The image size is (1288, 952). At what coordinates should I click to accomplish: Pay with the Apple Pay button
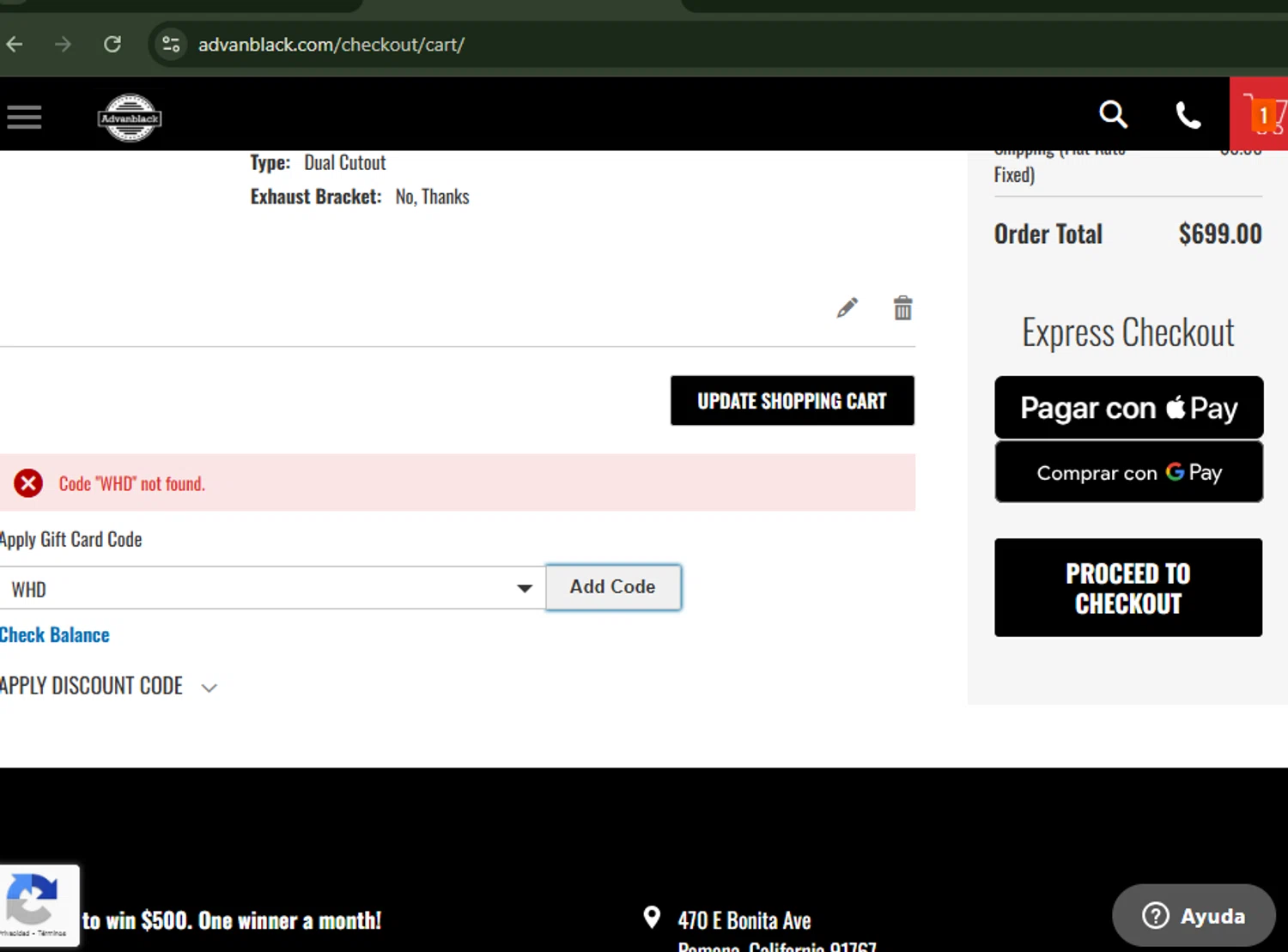tap(1128, 408)
